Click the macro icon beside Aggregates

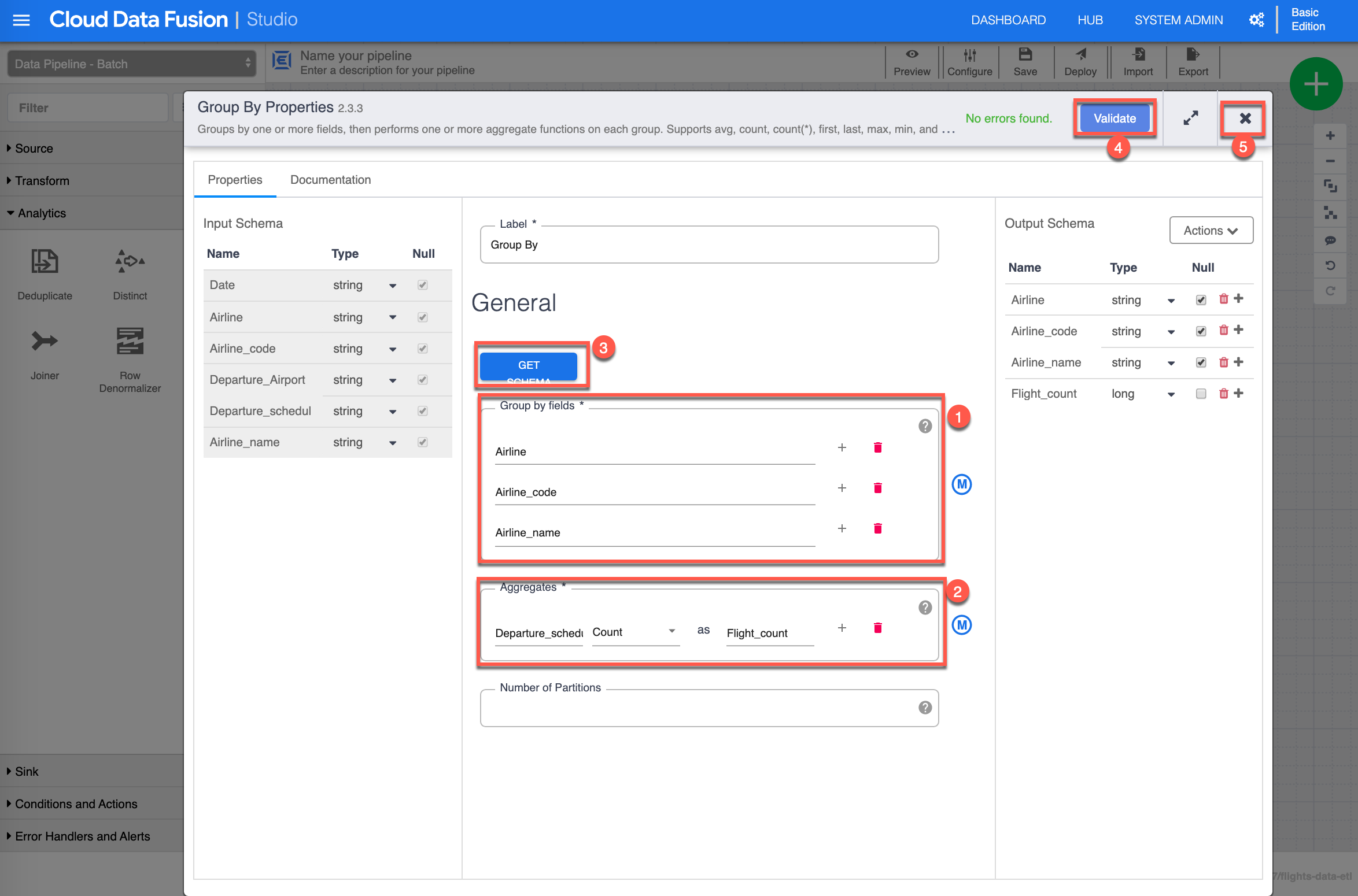pos(961,625)
